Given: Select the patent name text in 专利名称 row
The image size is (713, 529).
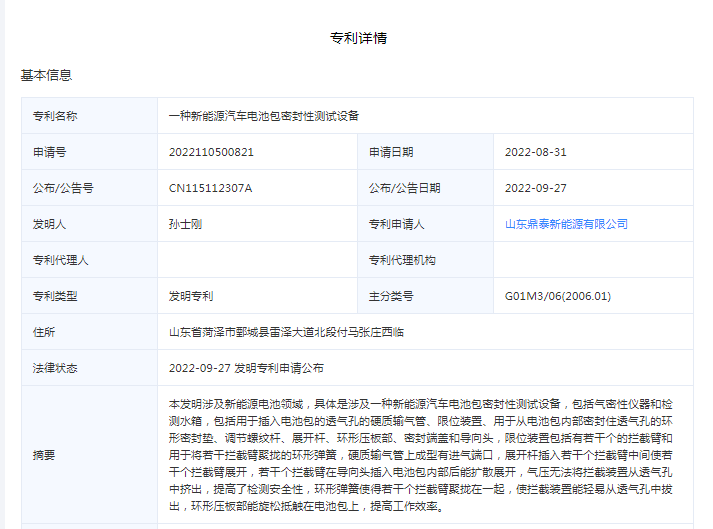Looking at the screenshot, I should 264,116.
